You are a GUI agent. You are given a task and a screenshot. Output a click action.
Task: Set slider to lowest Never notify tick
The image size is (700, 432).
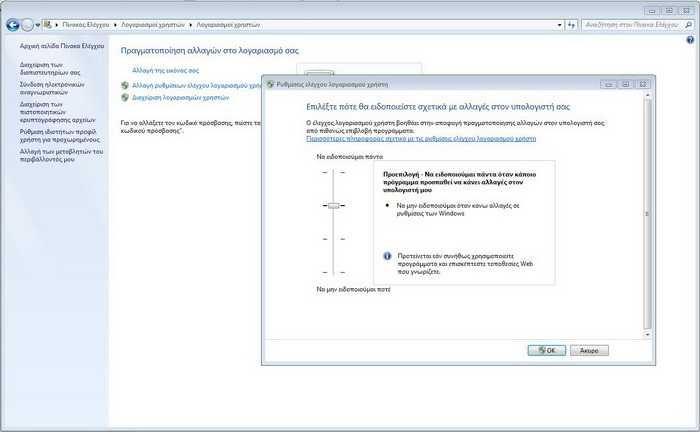coord(333,272)
